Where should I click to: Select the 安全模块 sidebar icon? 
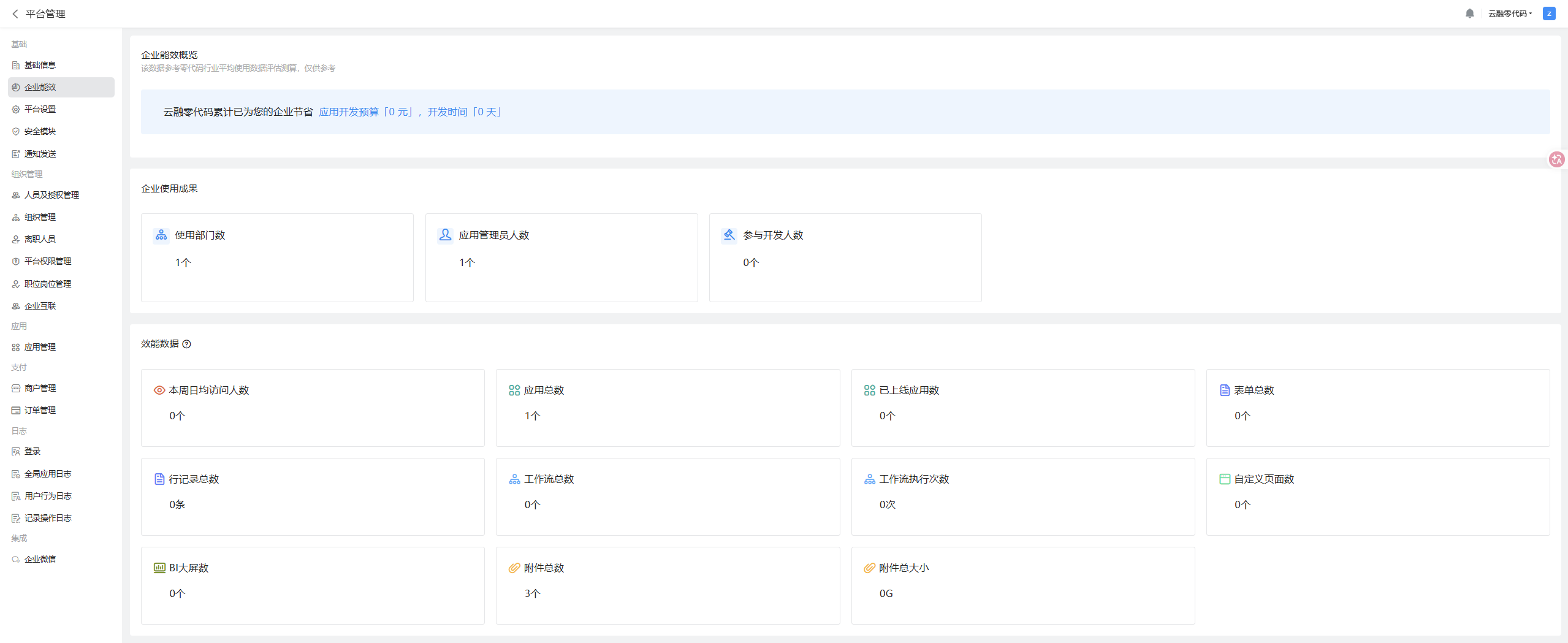[15, 131]
